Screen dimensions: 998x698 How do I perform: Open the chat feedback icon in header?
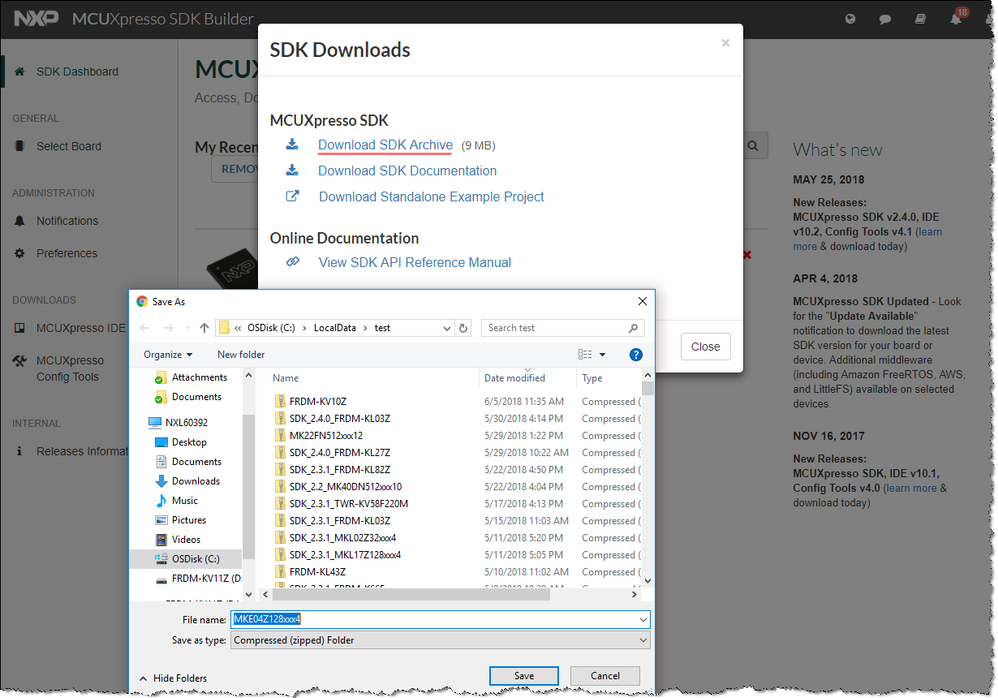tap(885, 19)
